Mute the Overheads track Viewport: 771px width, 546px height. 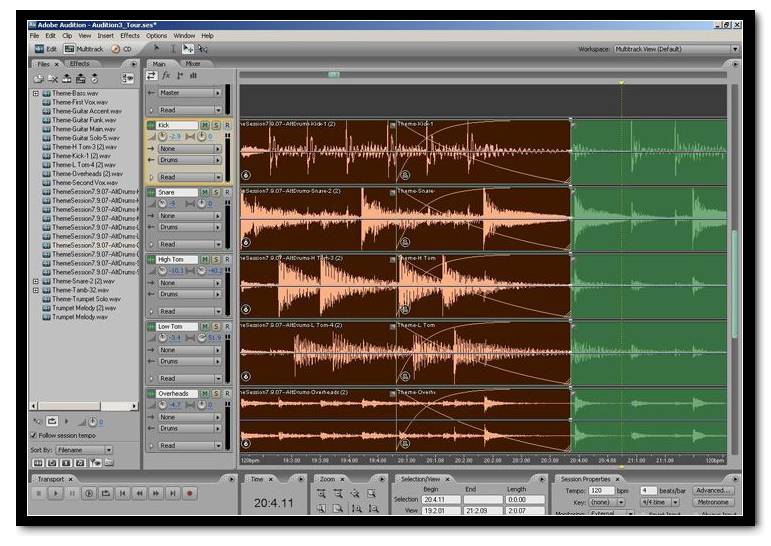[205, 394]
